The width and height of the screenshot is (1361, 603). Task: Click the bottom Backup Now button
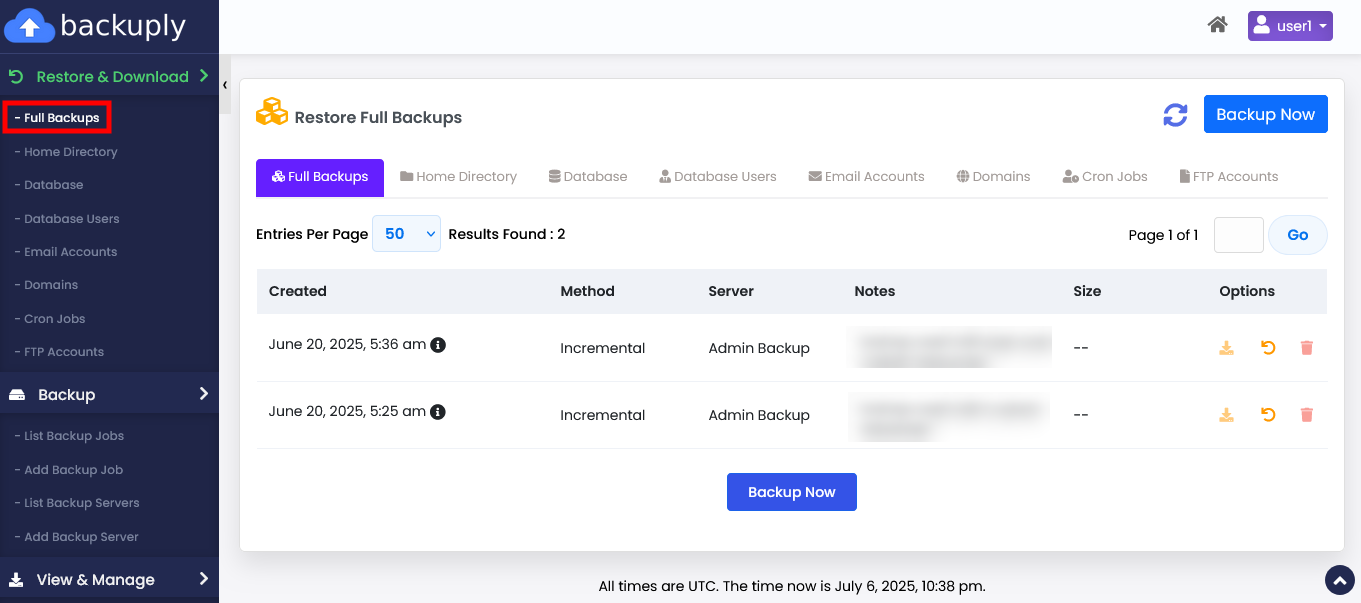[791, 492]
